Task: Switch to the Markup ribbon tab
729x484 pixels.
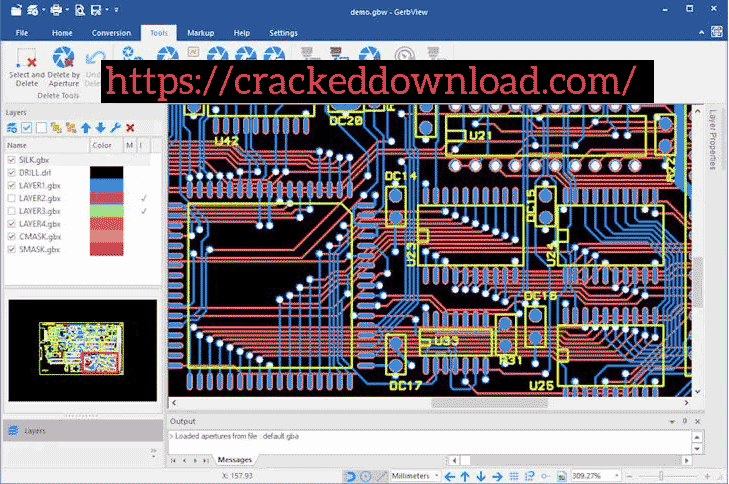Action: 199,32
